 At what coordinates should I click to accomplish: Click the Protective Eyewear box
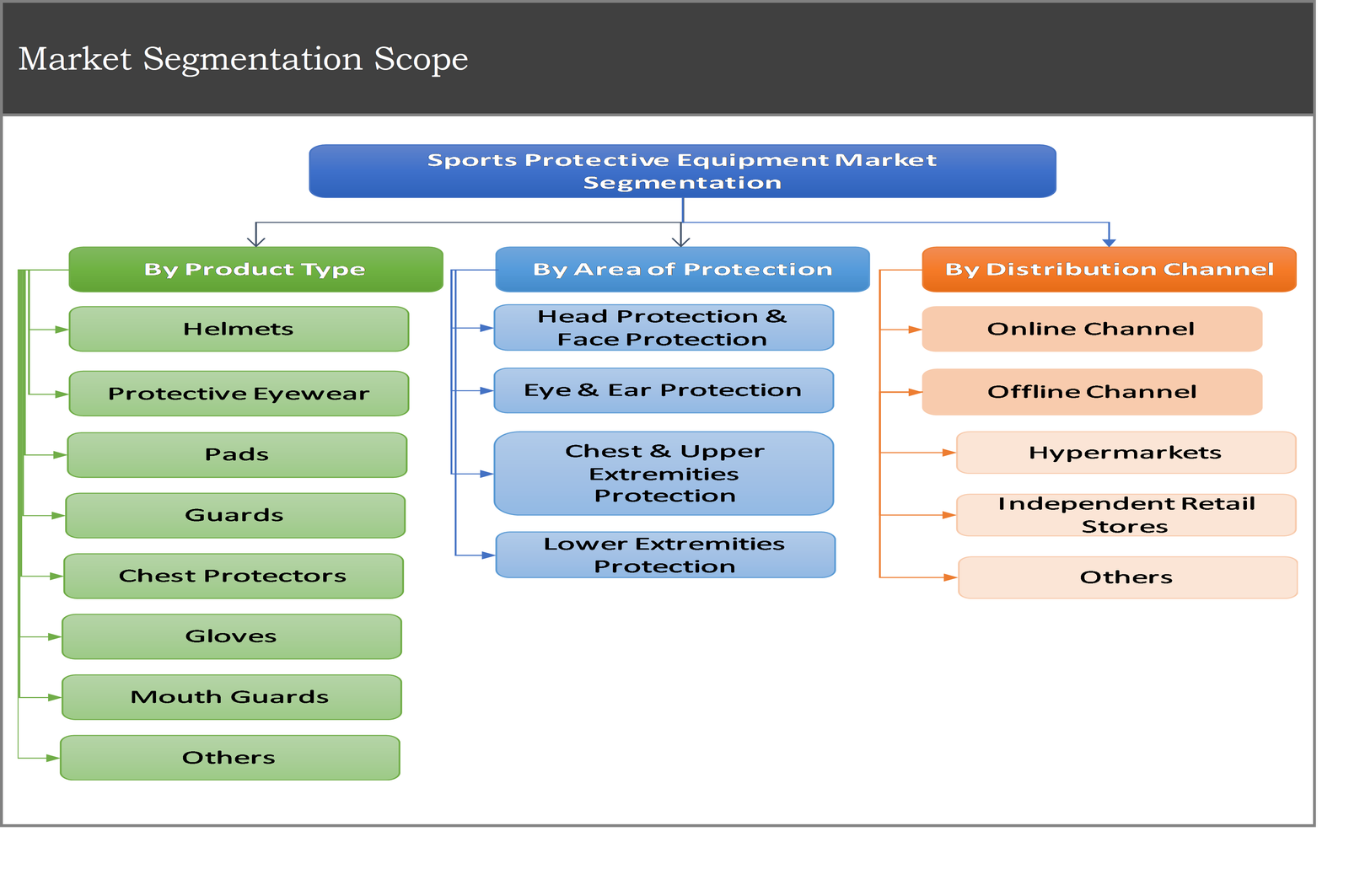pyautogui.click(x=239, y=392)
